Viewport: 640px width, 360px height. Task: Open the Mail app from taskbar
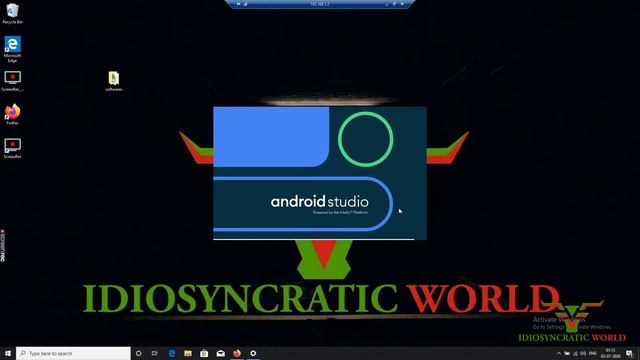[220, 353]
